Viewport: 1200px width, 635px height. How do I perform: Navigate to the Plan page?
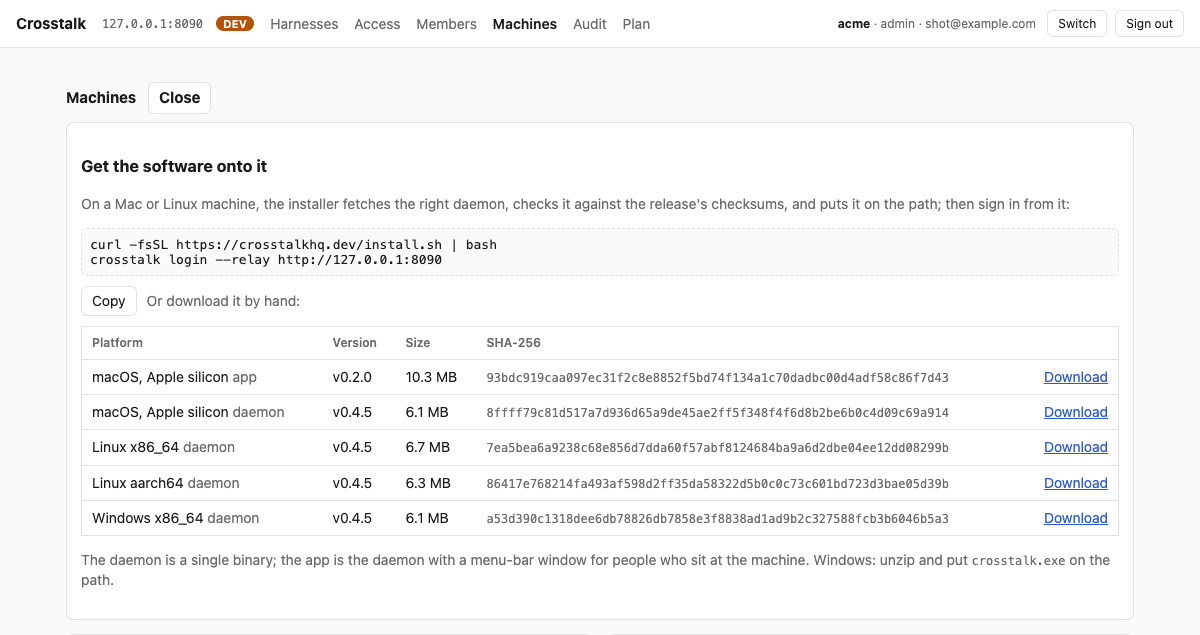(x=636, y=24)
